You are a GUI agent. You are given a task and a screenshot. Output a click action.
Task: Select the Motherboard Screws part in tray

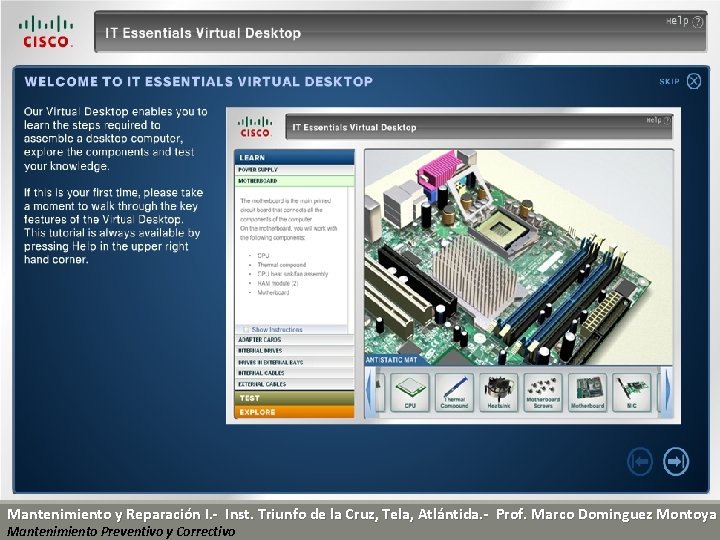pos(543,392)
